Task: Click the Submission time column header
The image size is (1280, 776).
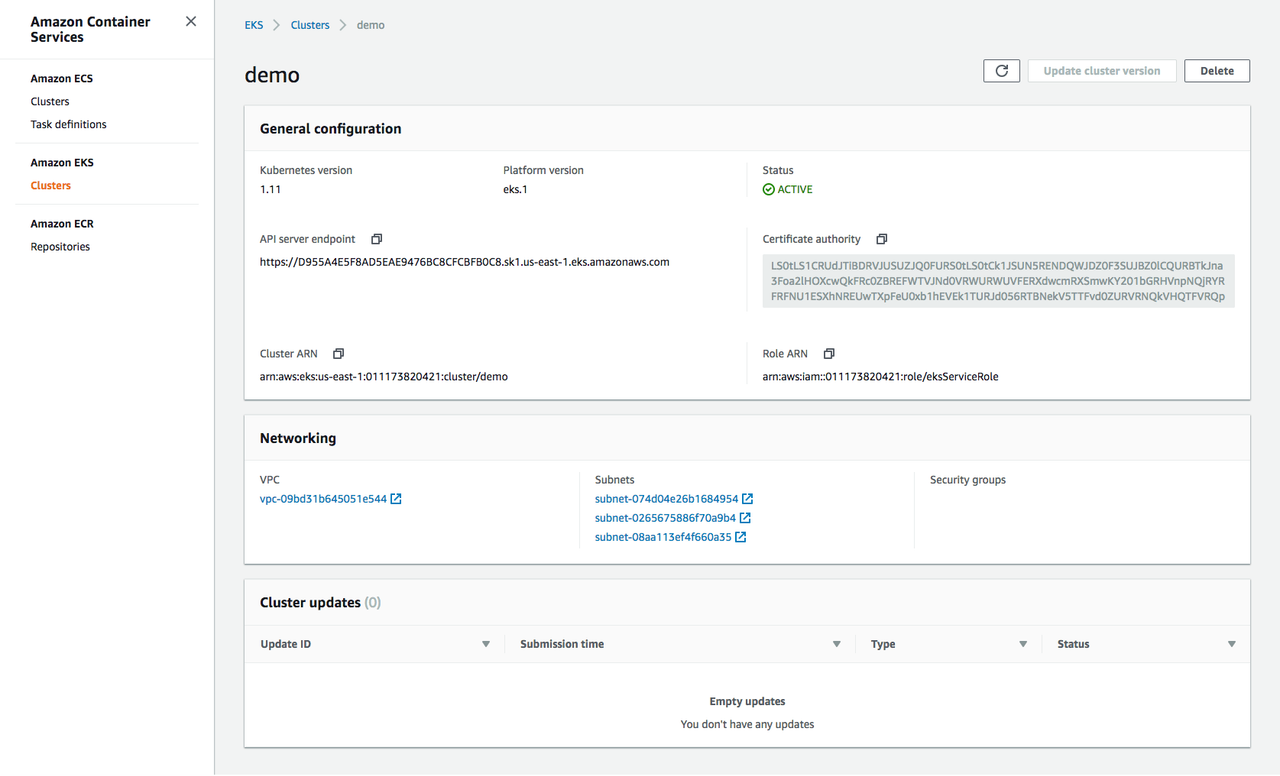Action: point(562,644)
